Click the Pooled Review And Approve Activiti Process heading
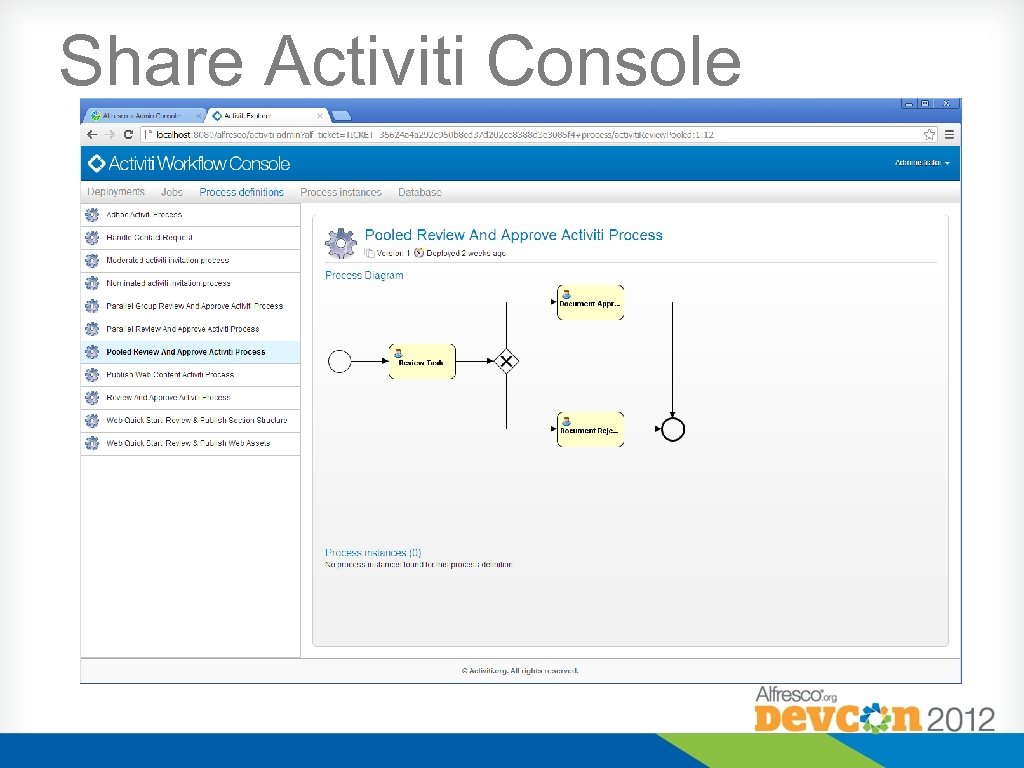The width and height of the screenshot is (1024, 768). tap(513, 235)
